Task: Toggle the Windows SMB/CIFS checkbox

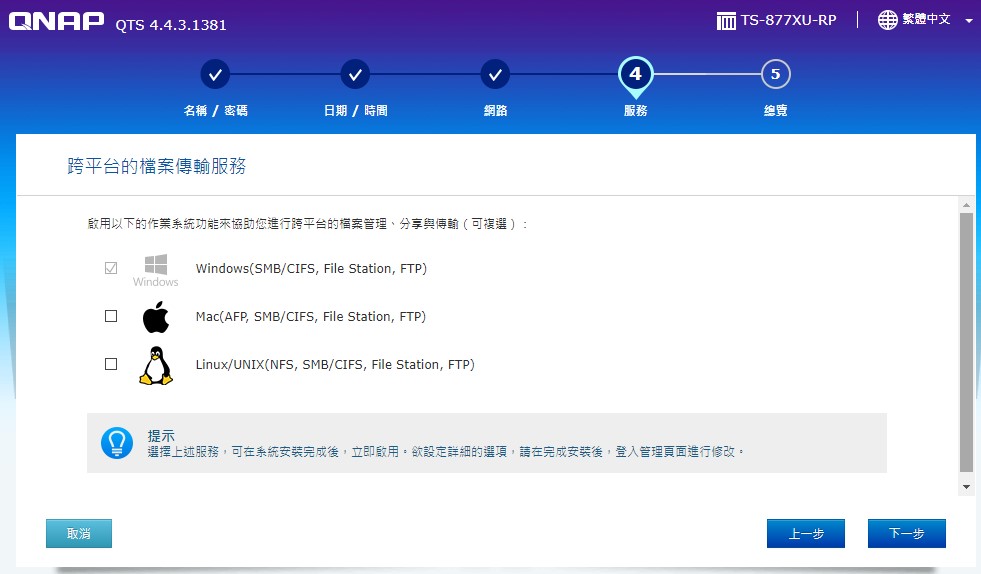Action: pyautogui.click(x=111, y=268)
